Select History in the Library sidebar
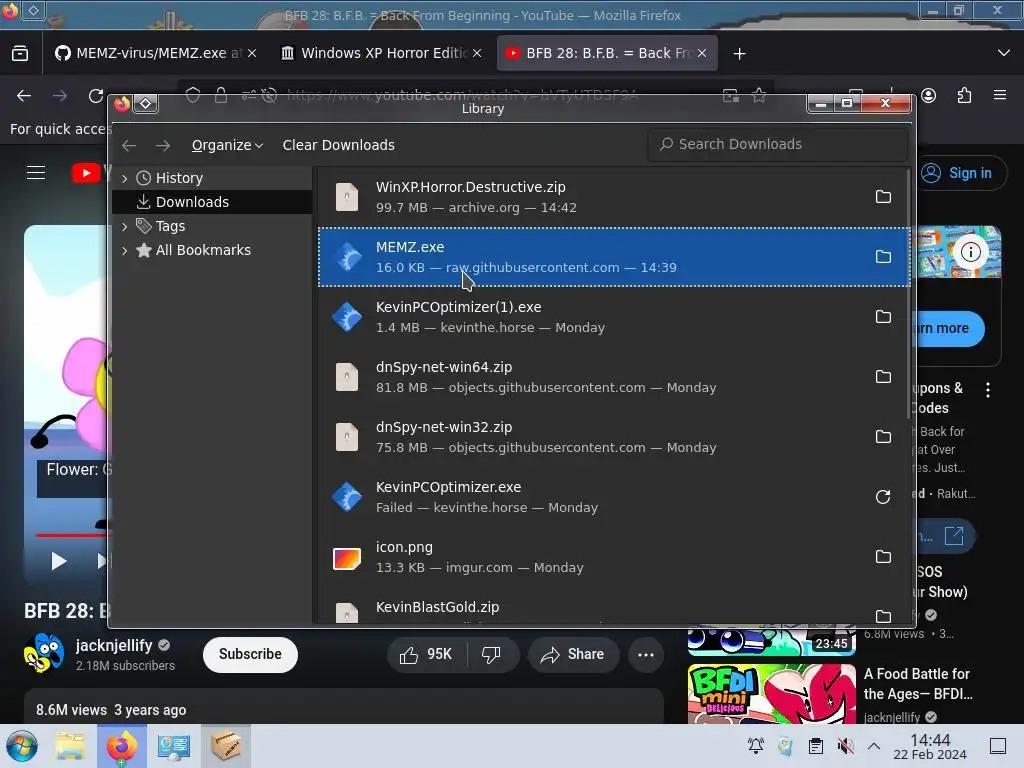The image size is (1024, 768). (x=212, y=178)
